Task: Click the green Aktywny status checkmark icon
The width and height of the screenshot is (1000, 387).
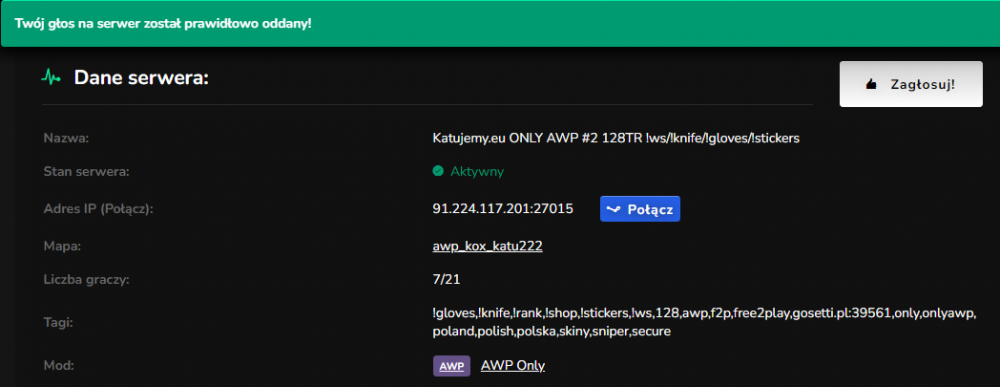Action: point(438,171)
